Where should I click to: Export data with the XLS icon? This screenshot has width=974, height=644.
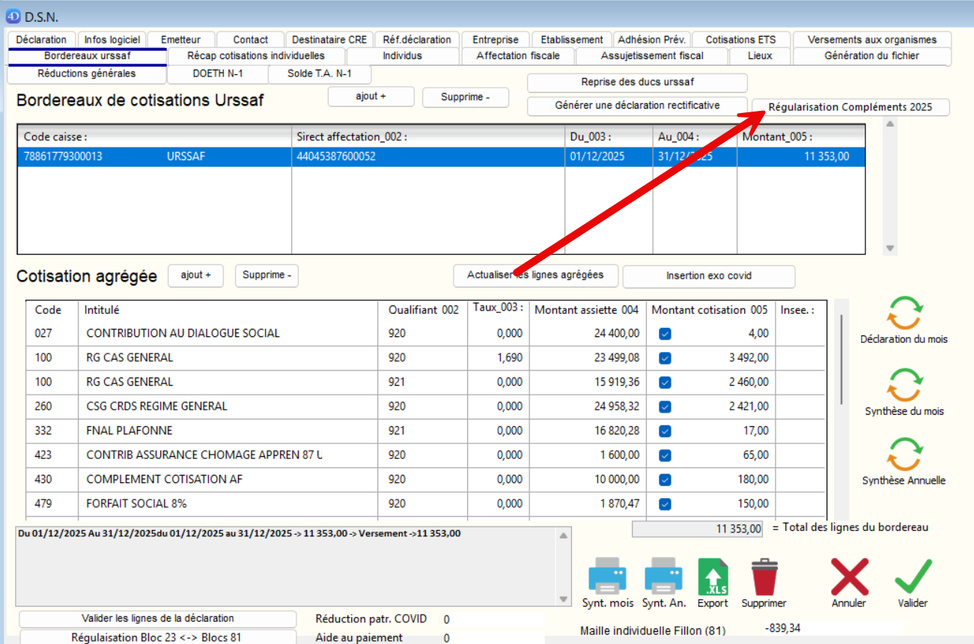[713, 577]
